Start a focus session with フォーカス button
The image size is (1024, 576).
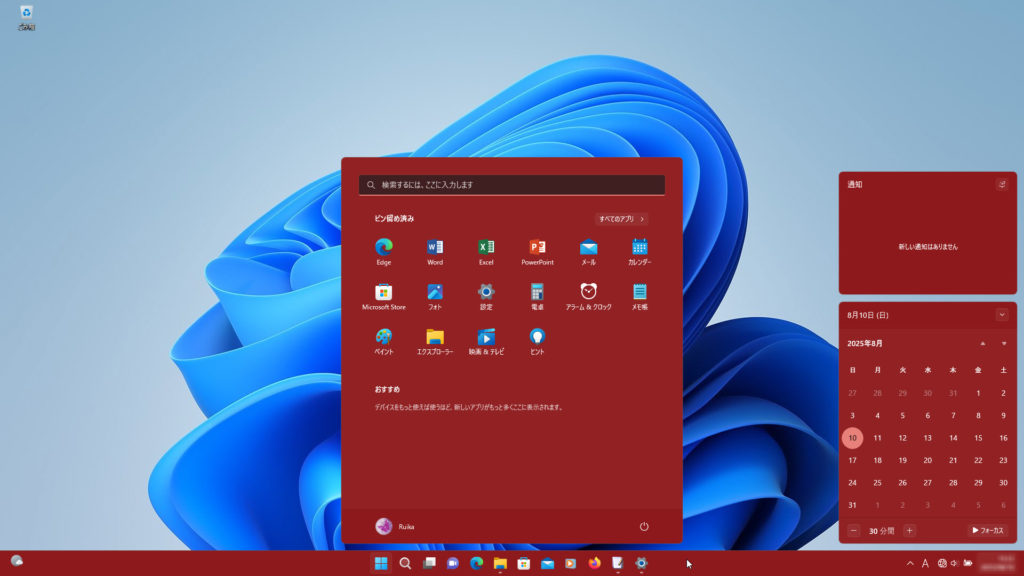click(x=987, y=530)
